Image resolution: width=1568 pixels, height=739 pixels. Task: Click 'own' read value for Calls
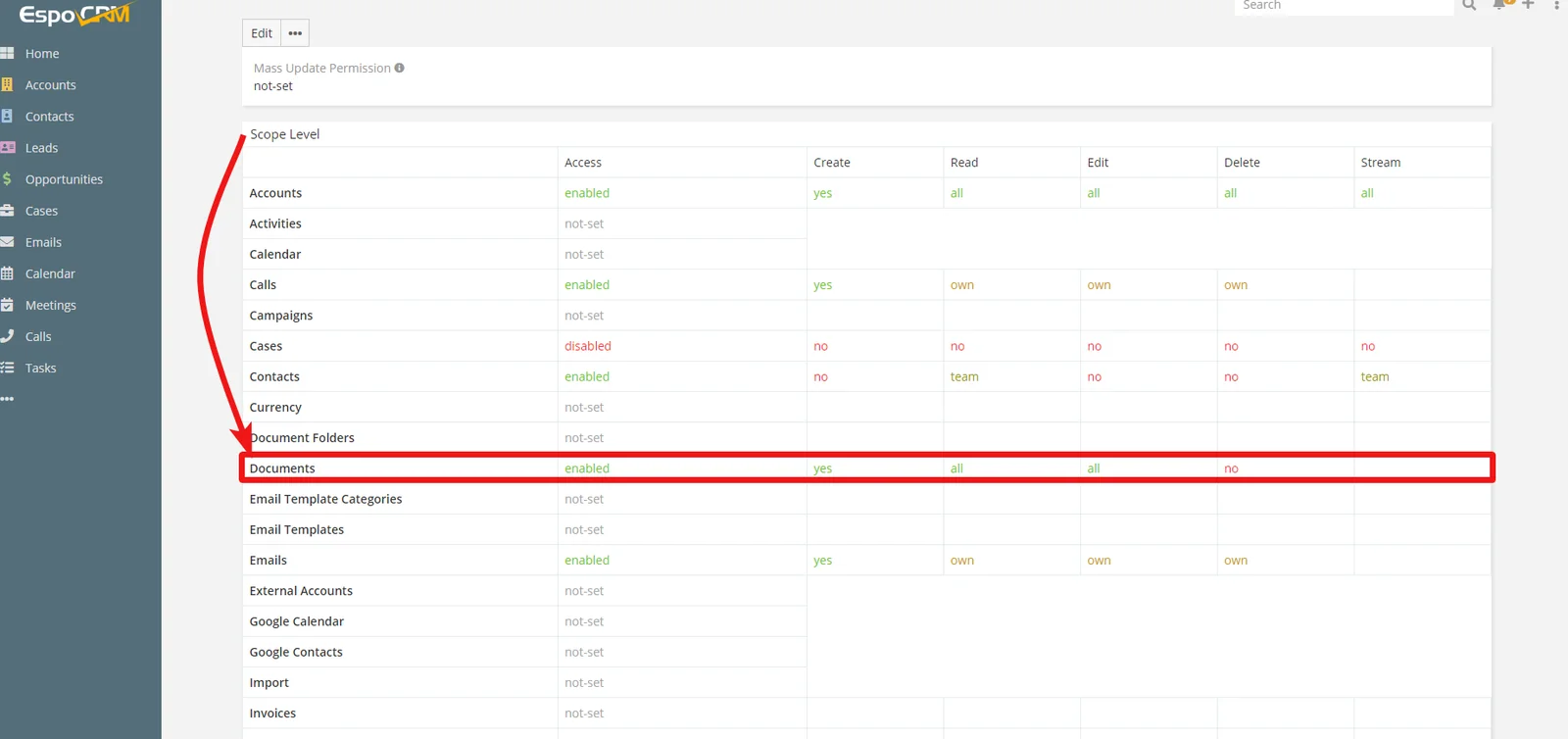tap(962, 285)
